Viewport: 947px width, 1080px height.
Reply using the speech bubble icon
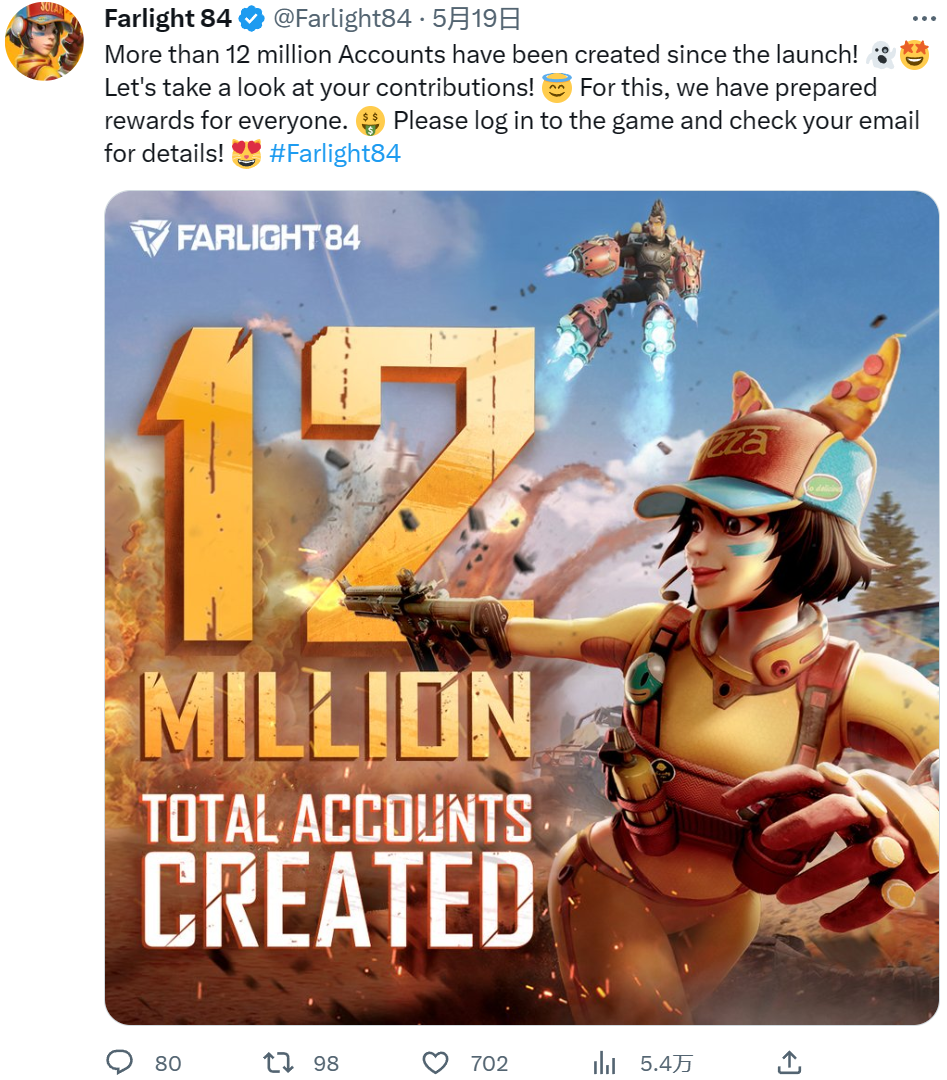[119, 1062]
